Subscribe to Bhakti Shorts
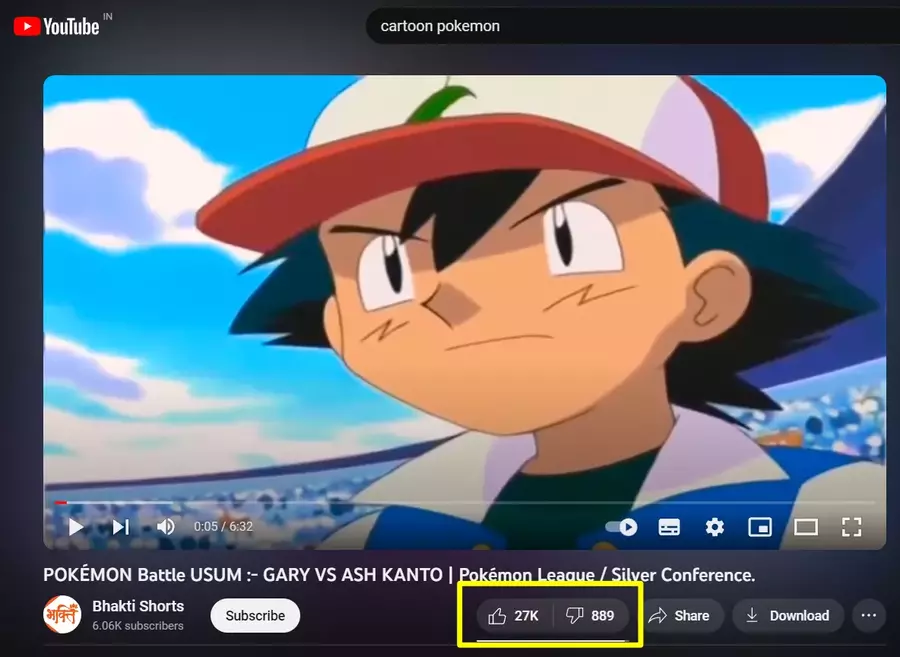 tap(255, 616)
